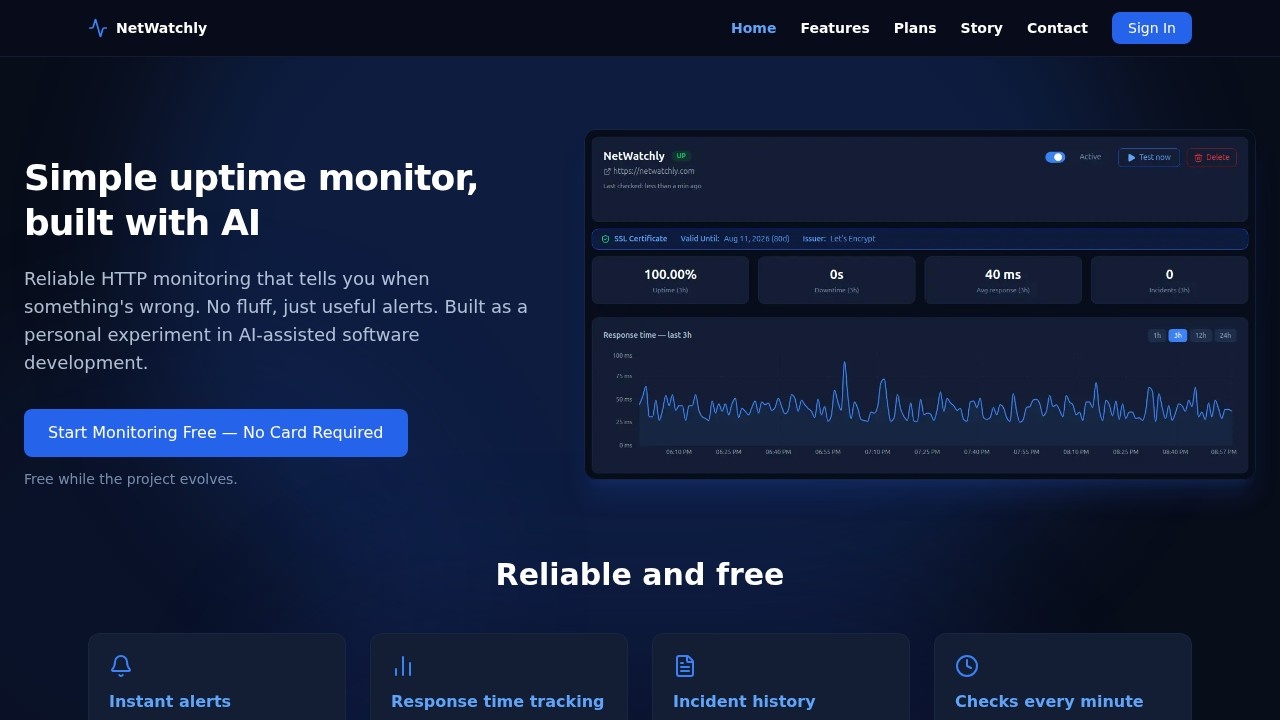This screenshot has height=720, width=1280.
Task: Click the Instant alerts card title
Action: (x=170, y=702)
